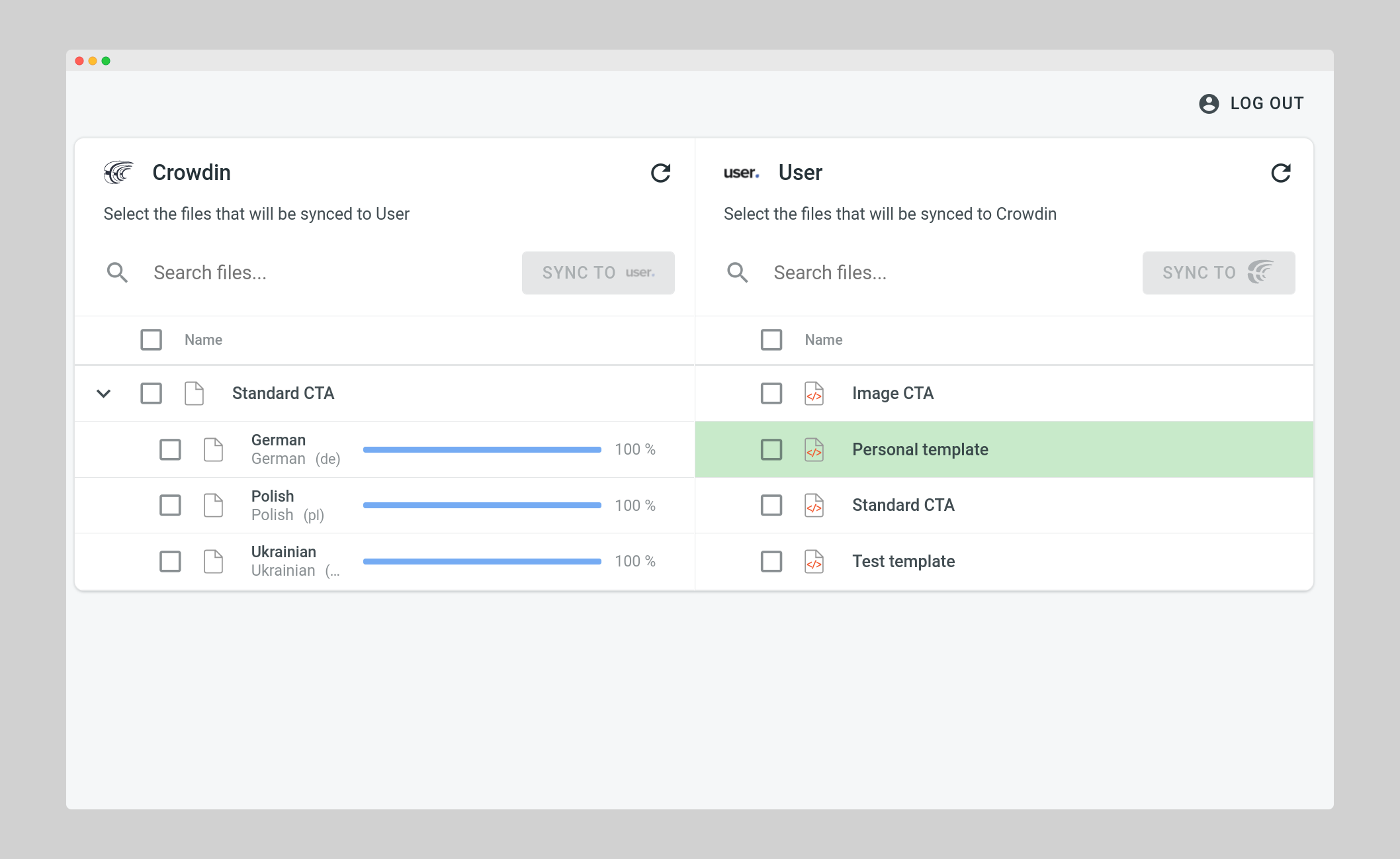The width and height of the screenshot is (1400, 859).
Task: Select the Polish (pl) language label
Action: [x=288, y=516]
